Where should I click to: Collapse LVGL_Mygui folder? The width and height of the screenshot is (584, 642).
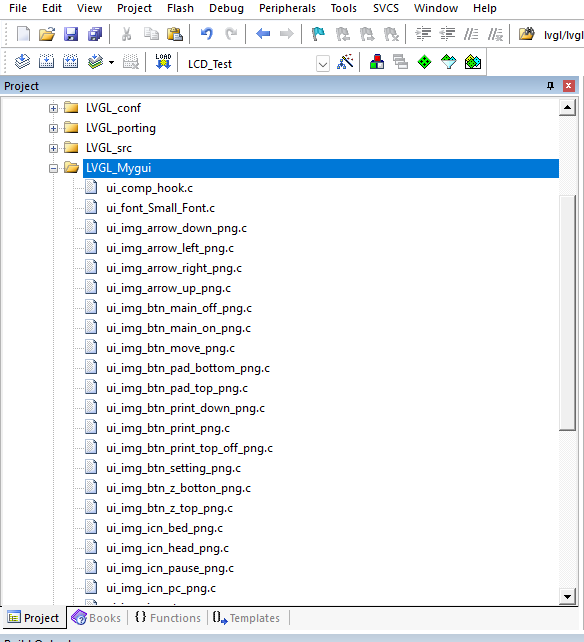[53, 168]
